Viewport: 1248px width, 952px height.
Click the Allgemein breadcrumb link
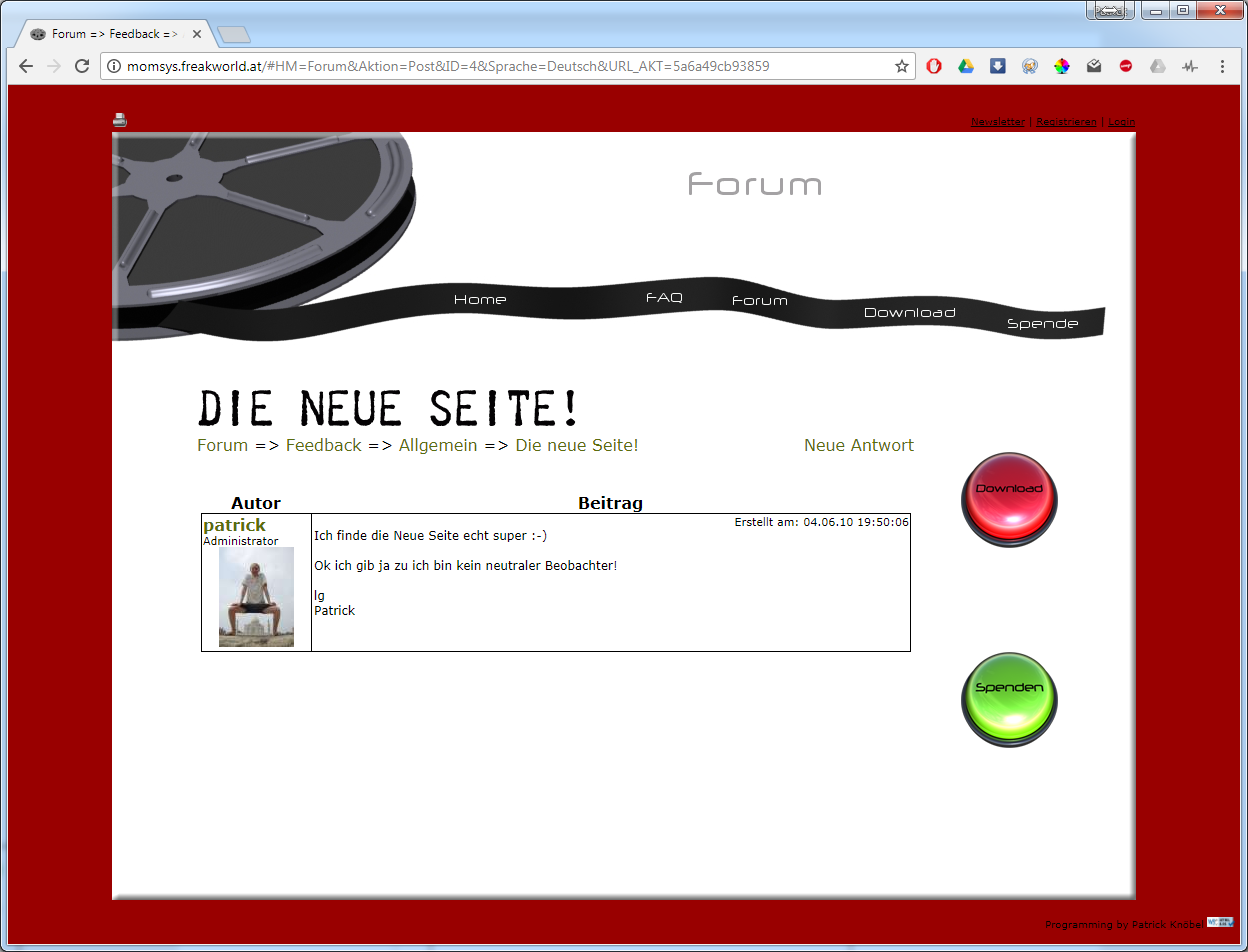click(x=438, y=445)
